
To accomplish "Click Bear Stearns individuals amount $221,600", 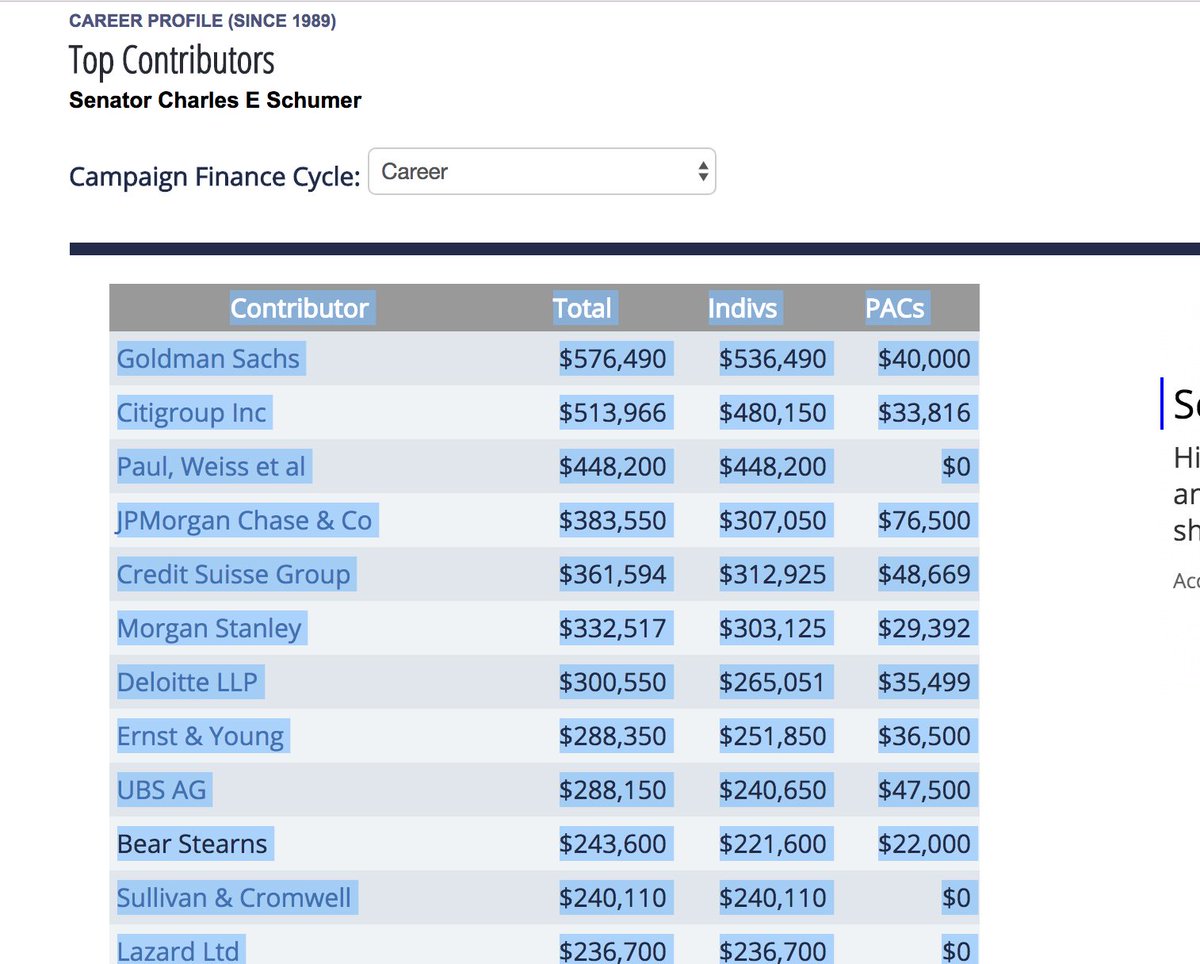I will pos(773,844).
